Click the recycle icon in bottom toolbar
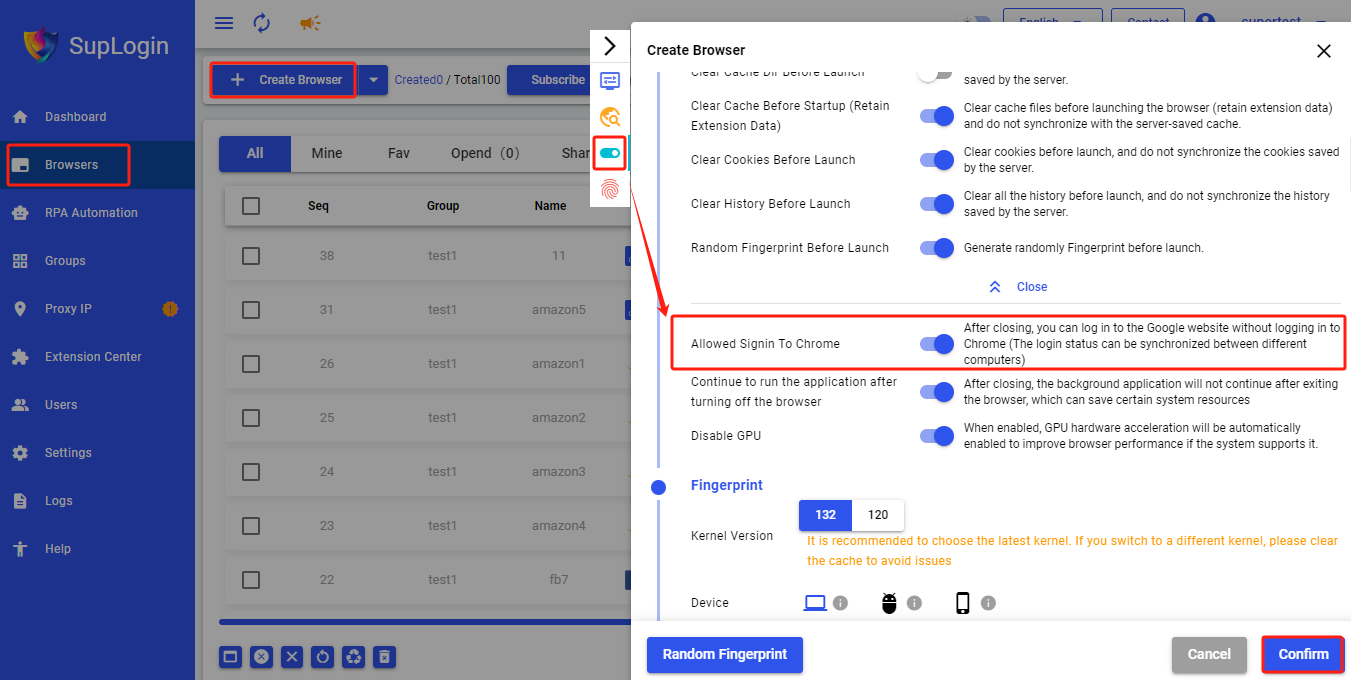1351x680 pixels. (353, 657)
